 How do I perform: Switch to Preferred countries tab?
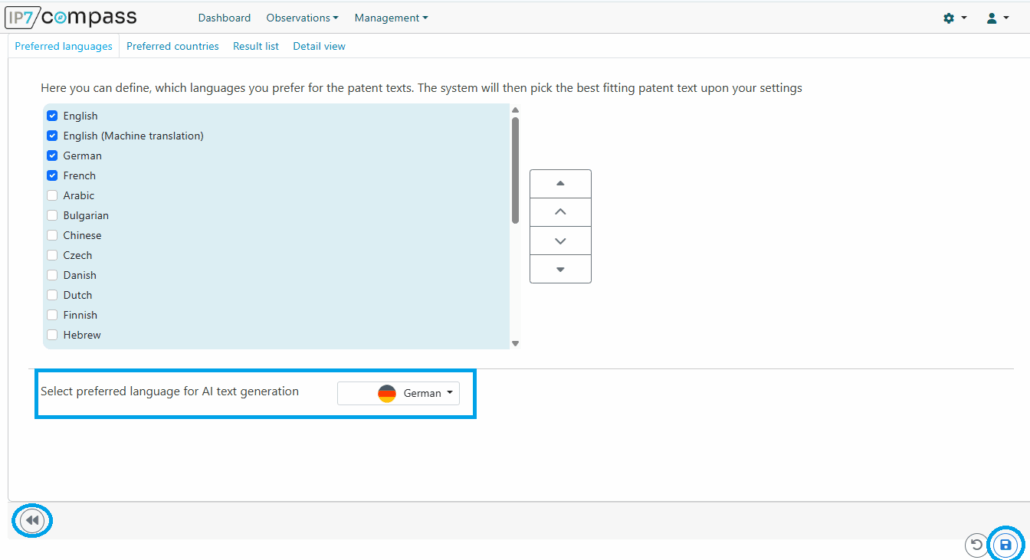click(172, 46)
